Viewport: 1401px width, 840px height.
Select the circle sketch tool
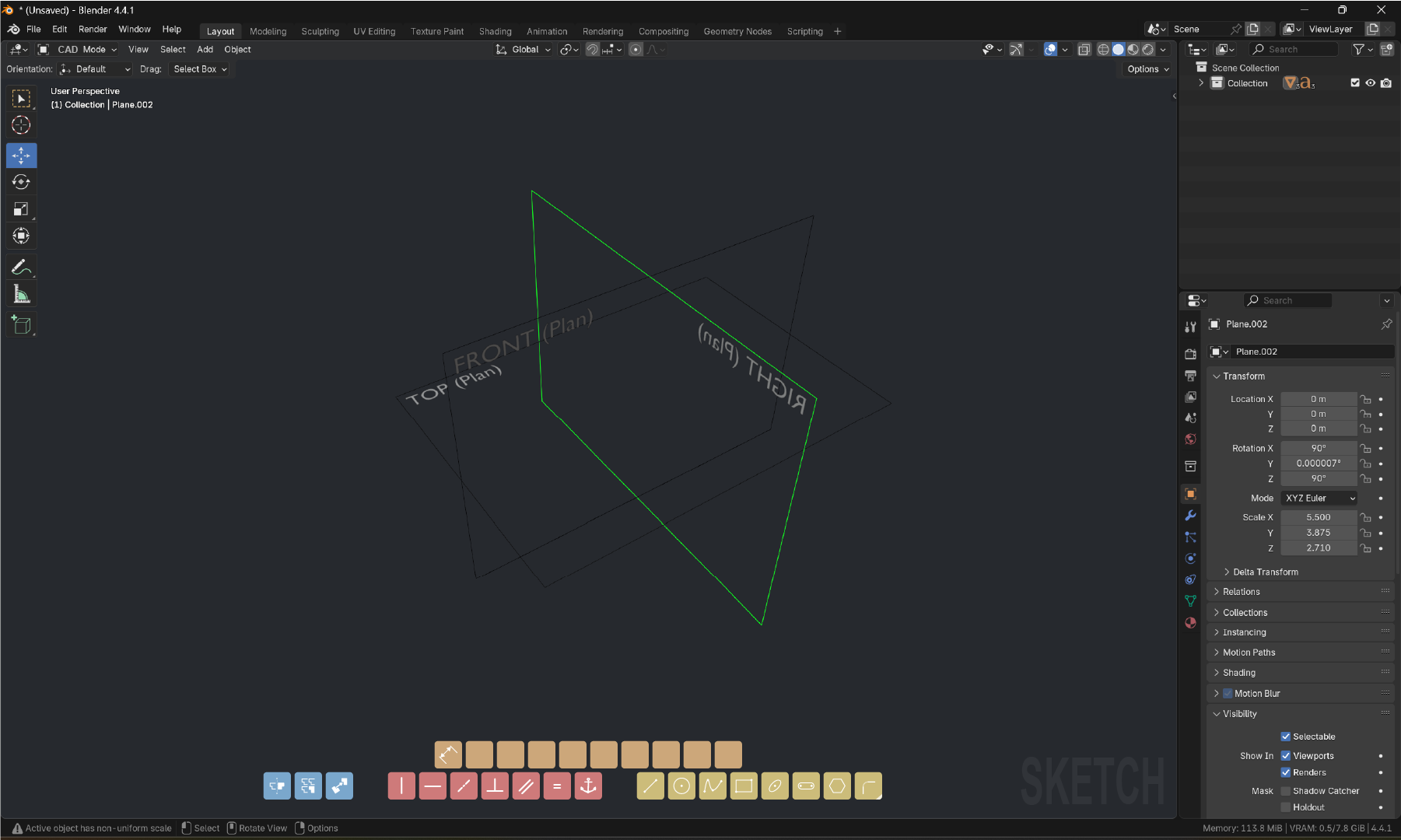point(681,786)
